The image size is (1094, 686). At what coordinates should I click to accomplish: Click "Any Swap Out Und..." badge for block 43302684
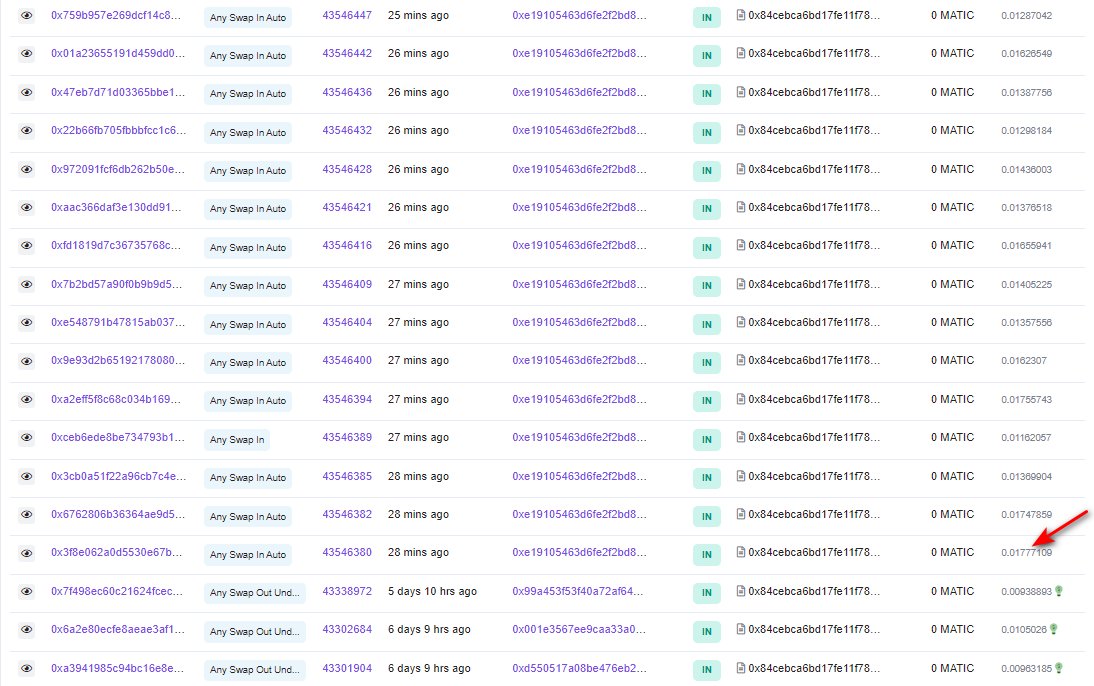[254, 630]
